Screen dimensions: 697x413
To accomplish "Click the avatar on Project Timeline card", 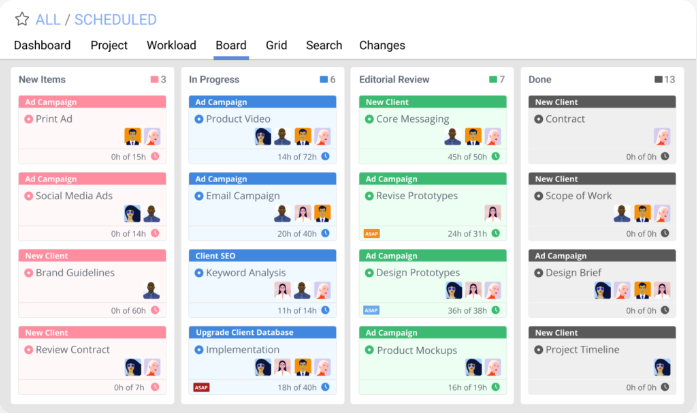I will tap(662, 367).
